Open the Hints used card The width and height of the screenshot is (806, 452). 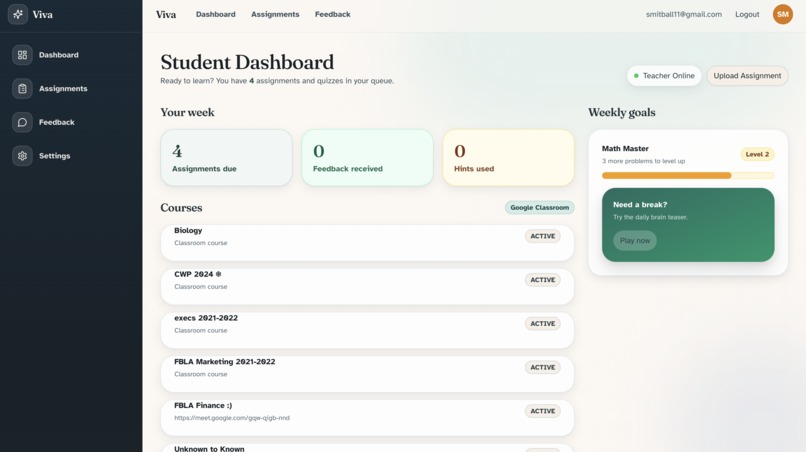508,158
